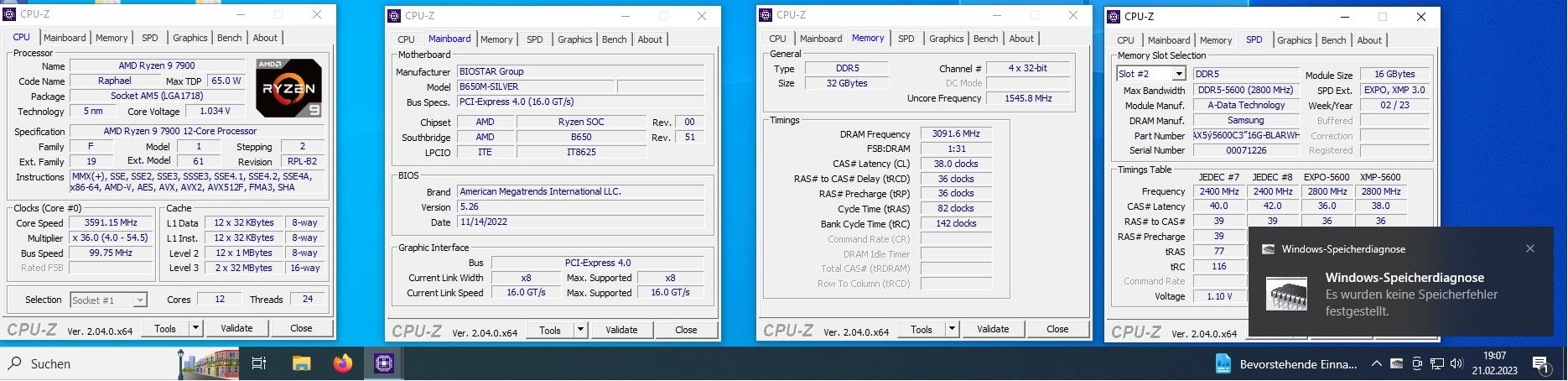Open Mainboard tab in the Memory window
The image size is (1568, 381).
(x=821, y=39)
